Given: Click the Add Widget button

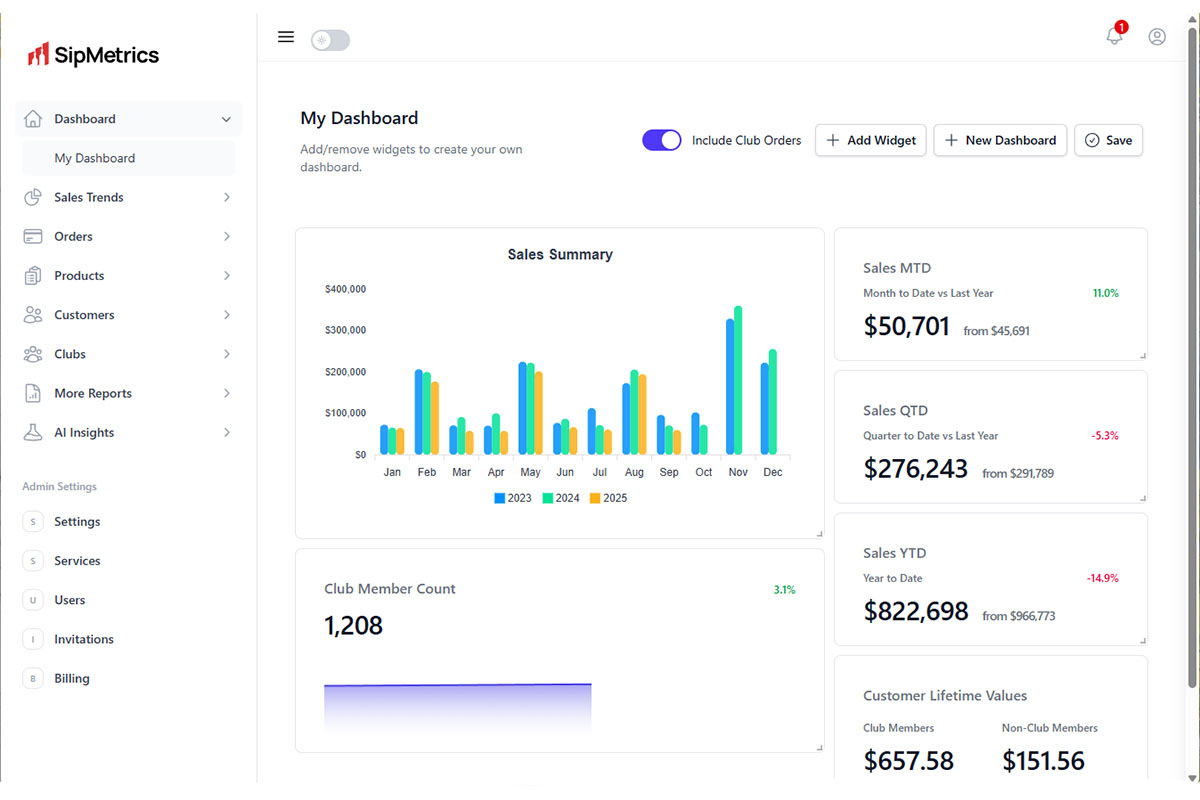Looking at the screenshot, I should [871, 141].
